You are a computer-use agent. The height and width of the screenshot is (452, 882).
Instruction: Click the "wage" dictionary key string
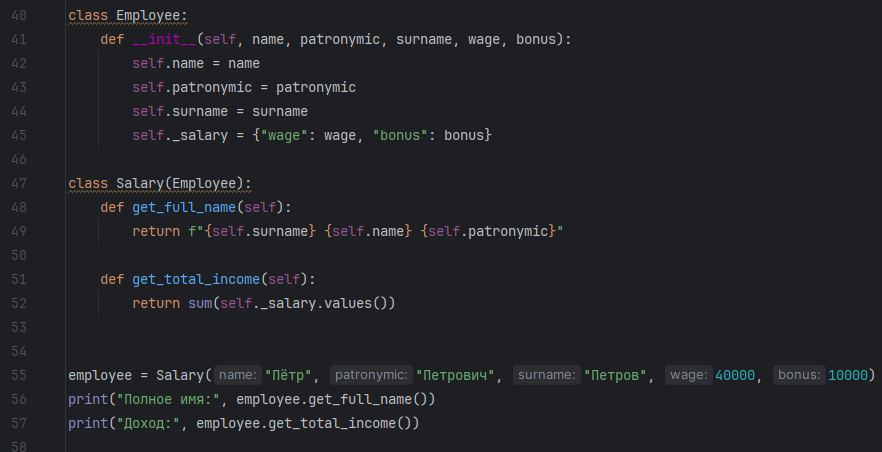pos(284,135)
